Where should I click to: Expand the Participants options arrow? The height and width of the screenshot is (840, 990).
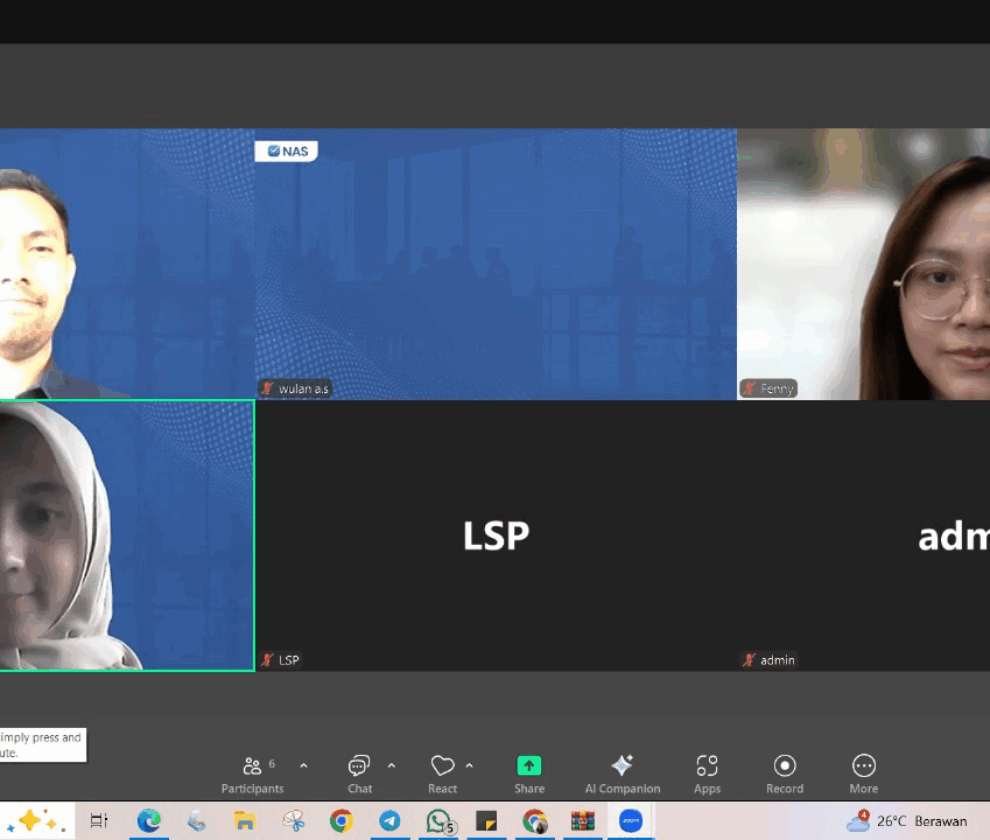304,766
